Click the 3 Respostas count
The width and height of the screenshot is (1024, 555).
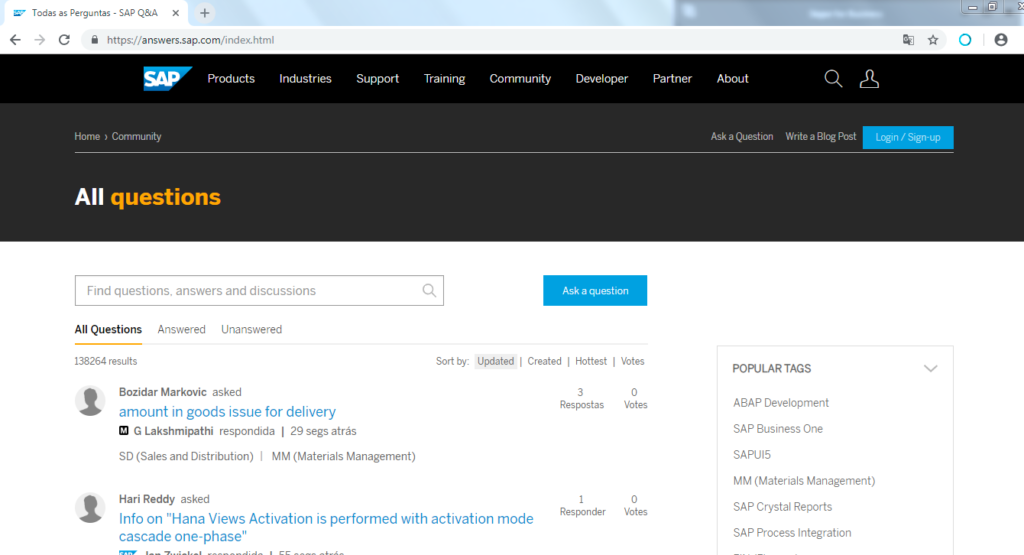point(581,398)
